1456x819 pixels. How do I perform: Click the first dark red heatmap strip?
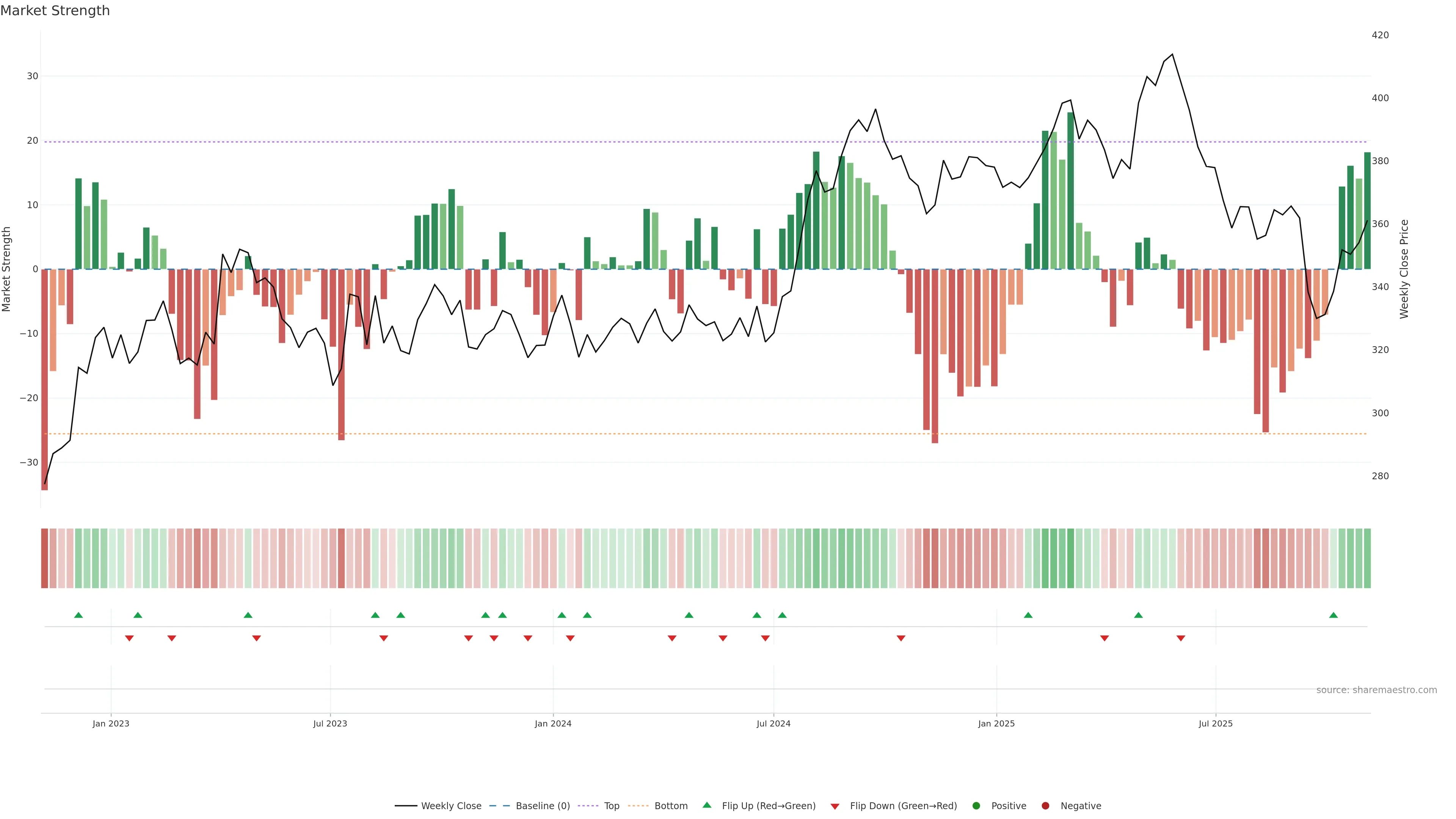click(45, 559)
